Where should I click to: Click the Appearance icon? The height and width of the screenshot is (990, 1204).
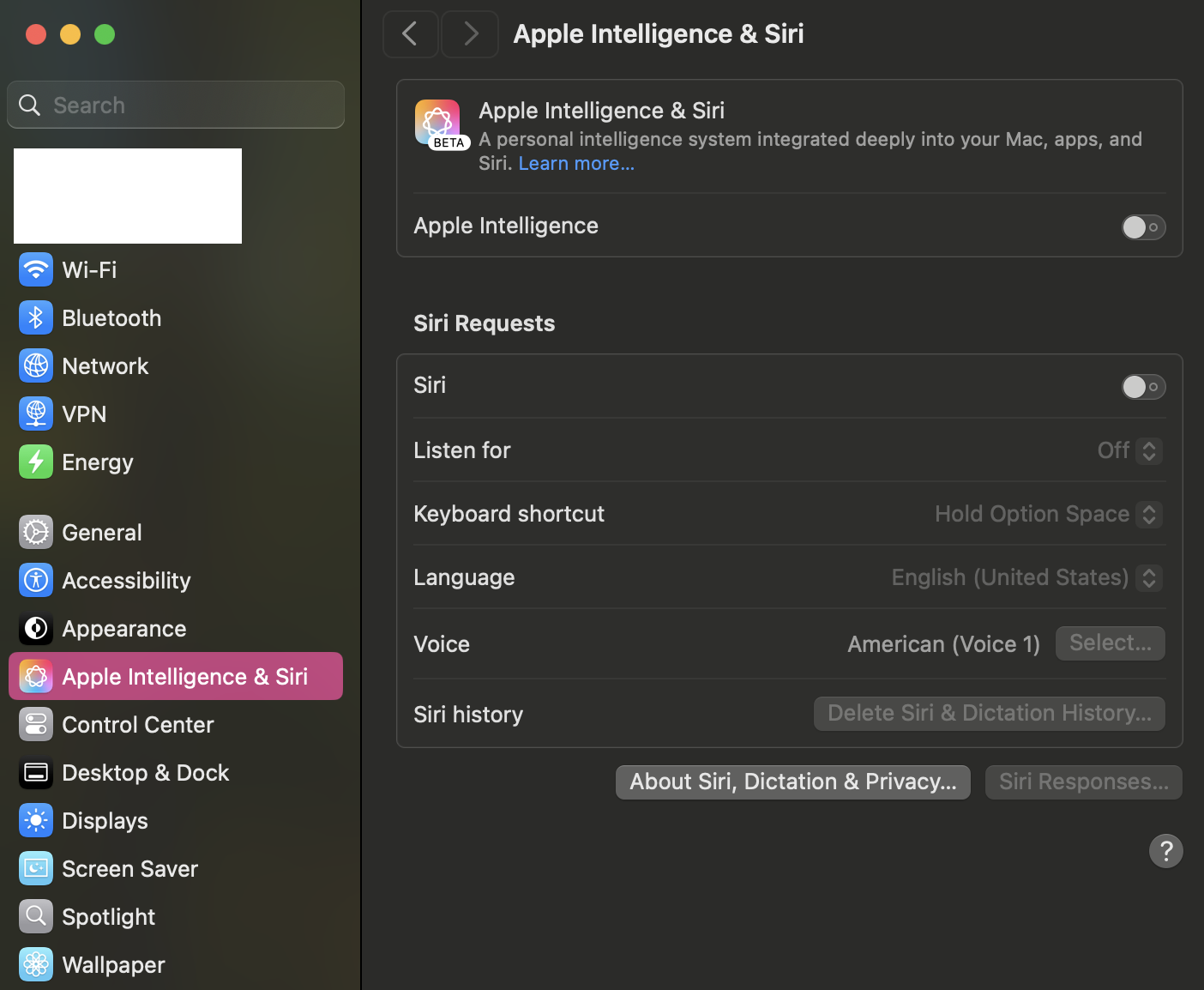point(36,629)
